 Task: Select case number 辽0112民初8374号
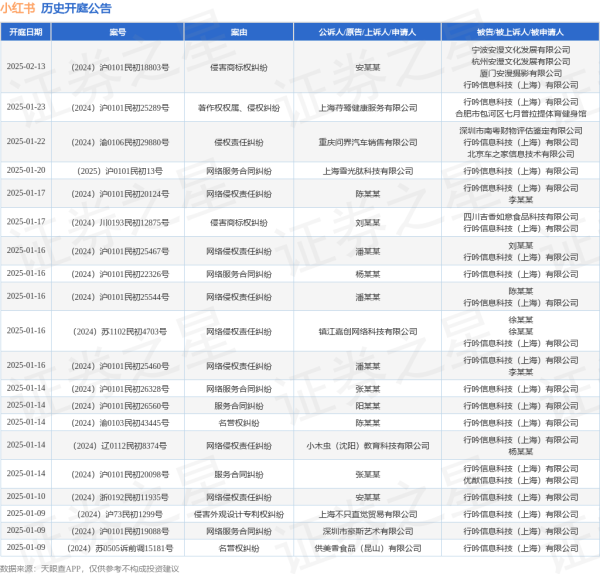pyautogui.click(x=120, y=446)
